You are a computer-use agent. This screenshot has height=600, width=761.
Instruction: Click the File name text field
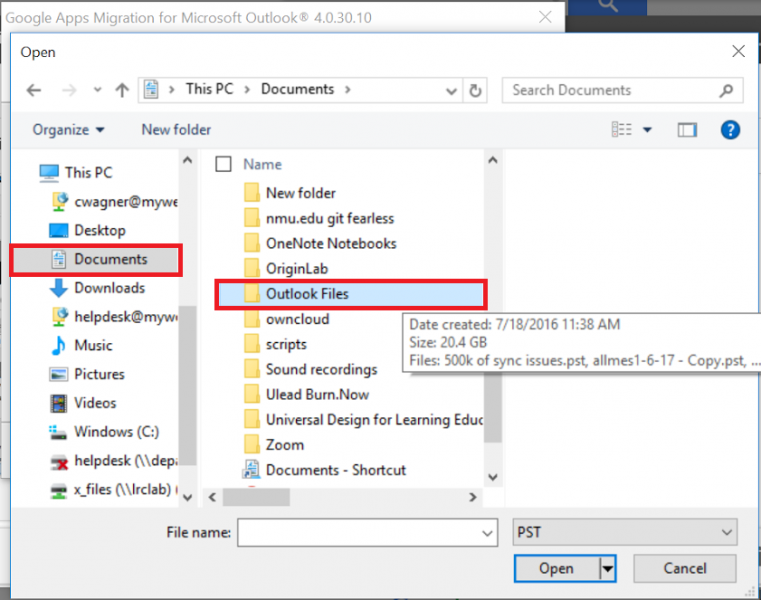pyautogui.click(x=367, y=533)
